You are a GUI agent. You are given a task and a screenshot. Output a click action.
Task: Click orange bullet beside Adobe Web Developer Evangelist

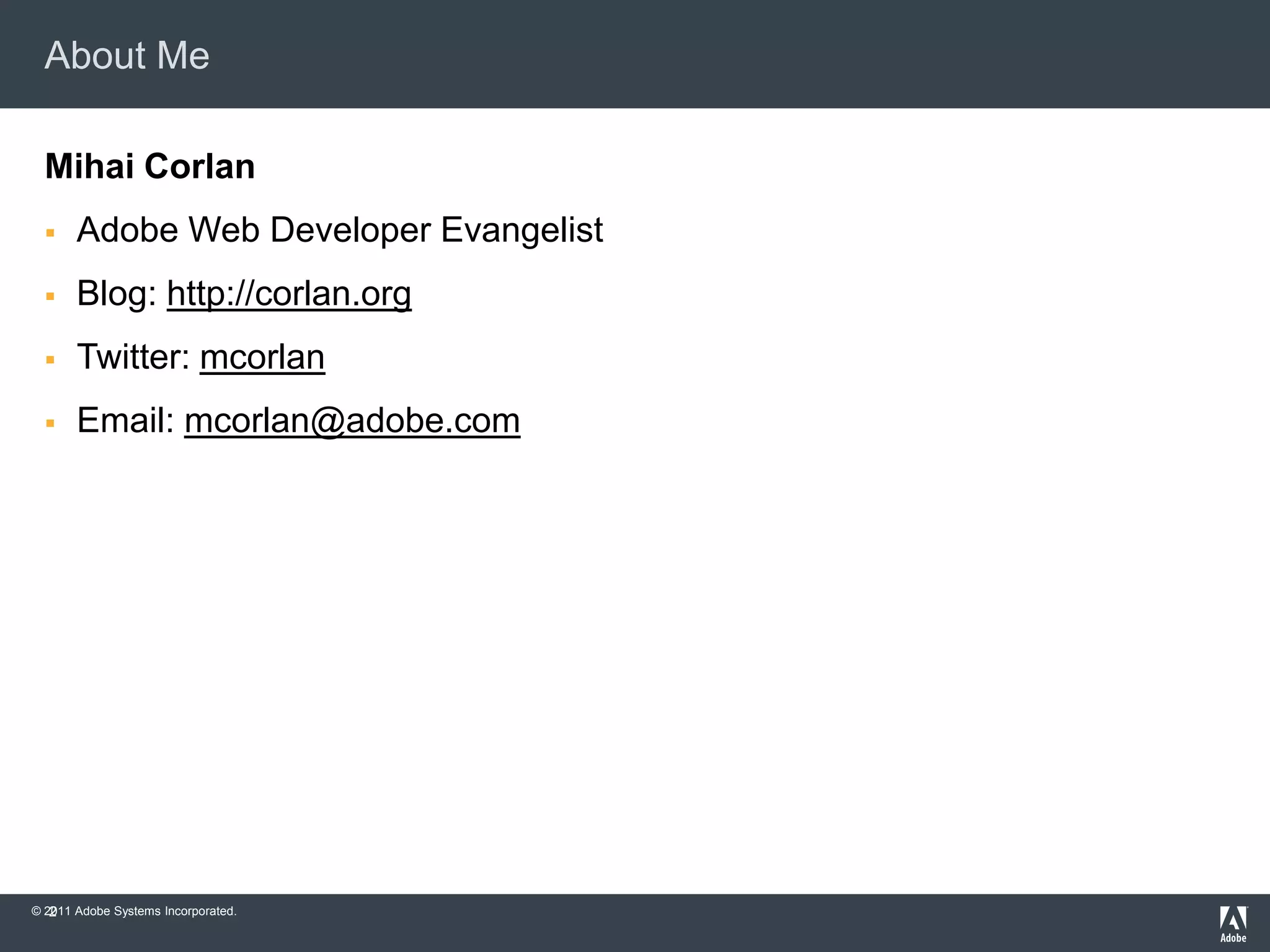50,234
